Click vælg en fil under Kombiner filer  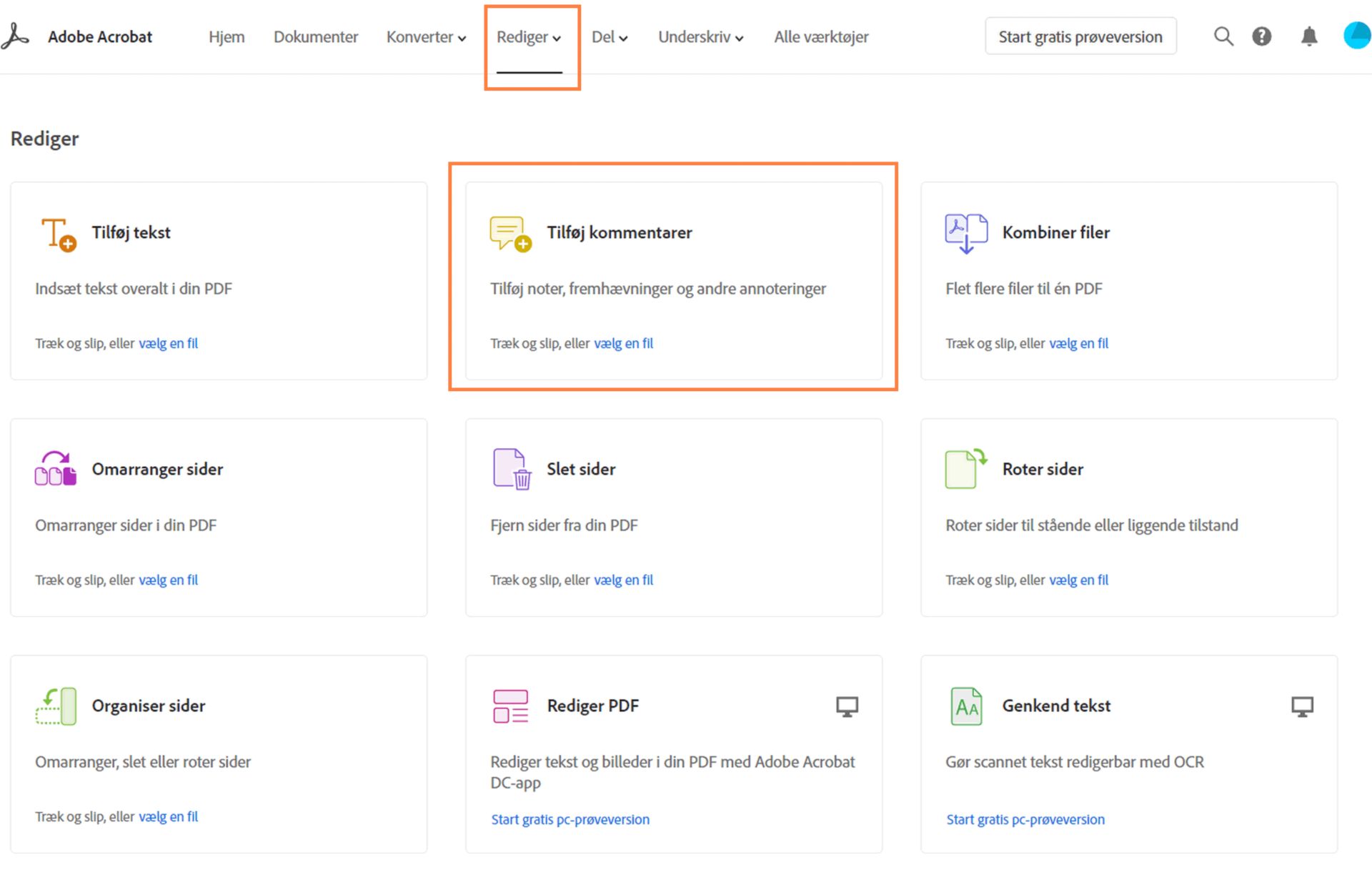click(x=1078, y=344)
